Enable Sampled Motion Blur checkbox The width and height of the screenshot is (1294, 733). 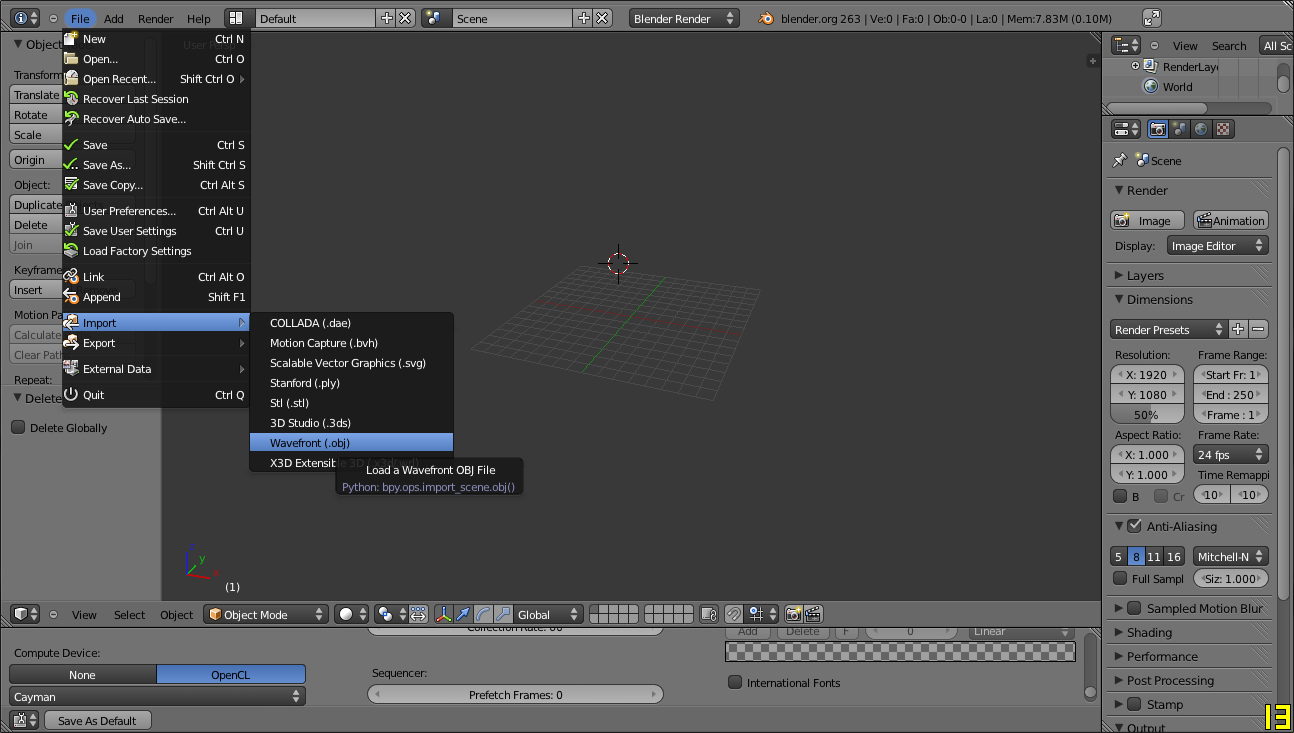pyautogui.click(x=1134, y=608)
